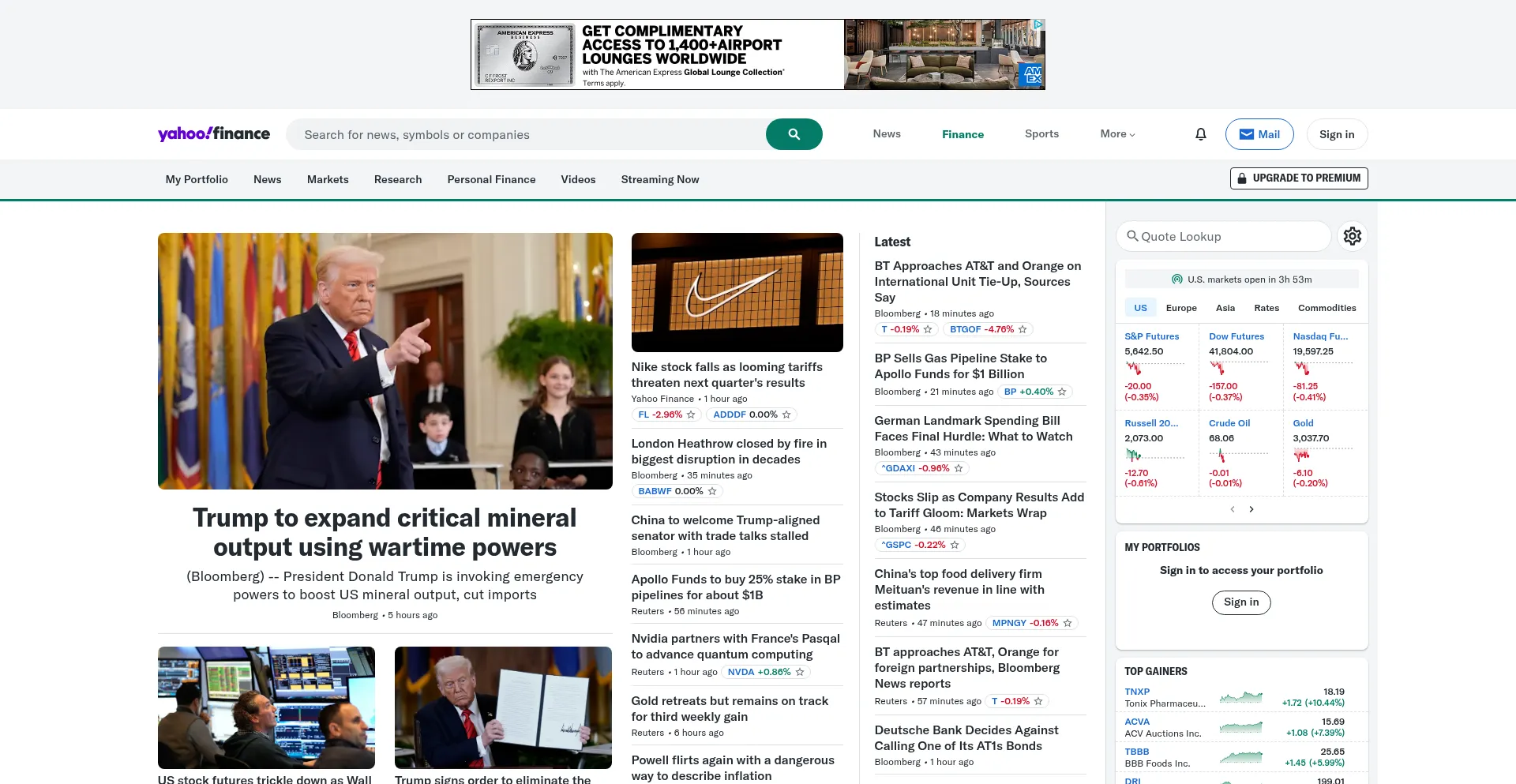Go to top News link
Viewport: 1516px width, 784px height.
pos(887,134)
